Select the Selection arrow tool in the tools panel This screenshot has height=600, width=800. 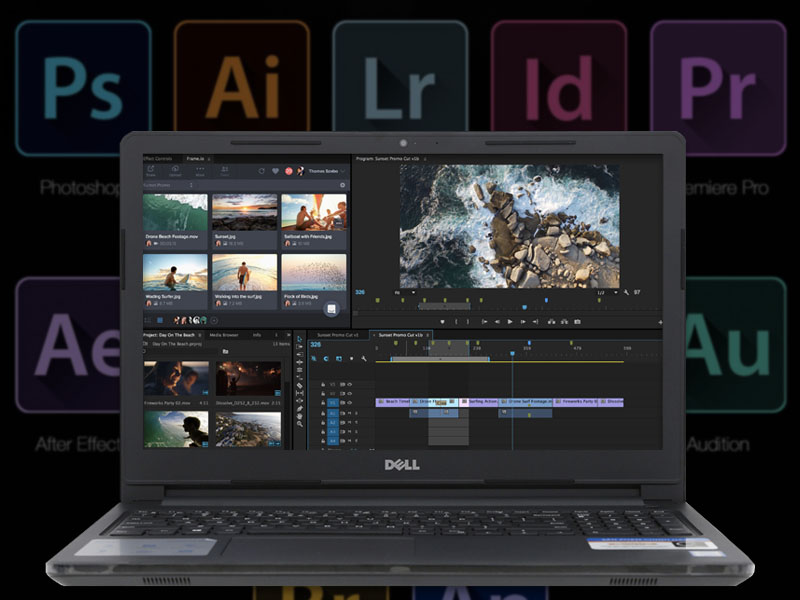coord(299,339)
